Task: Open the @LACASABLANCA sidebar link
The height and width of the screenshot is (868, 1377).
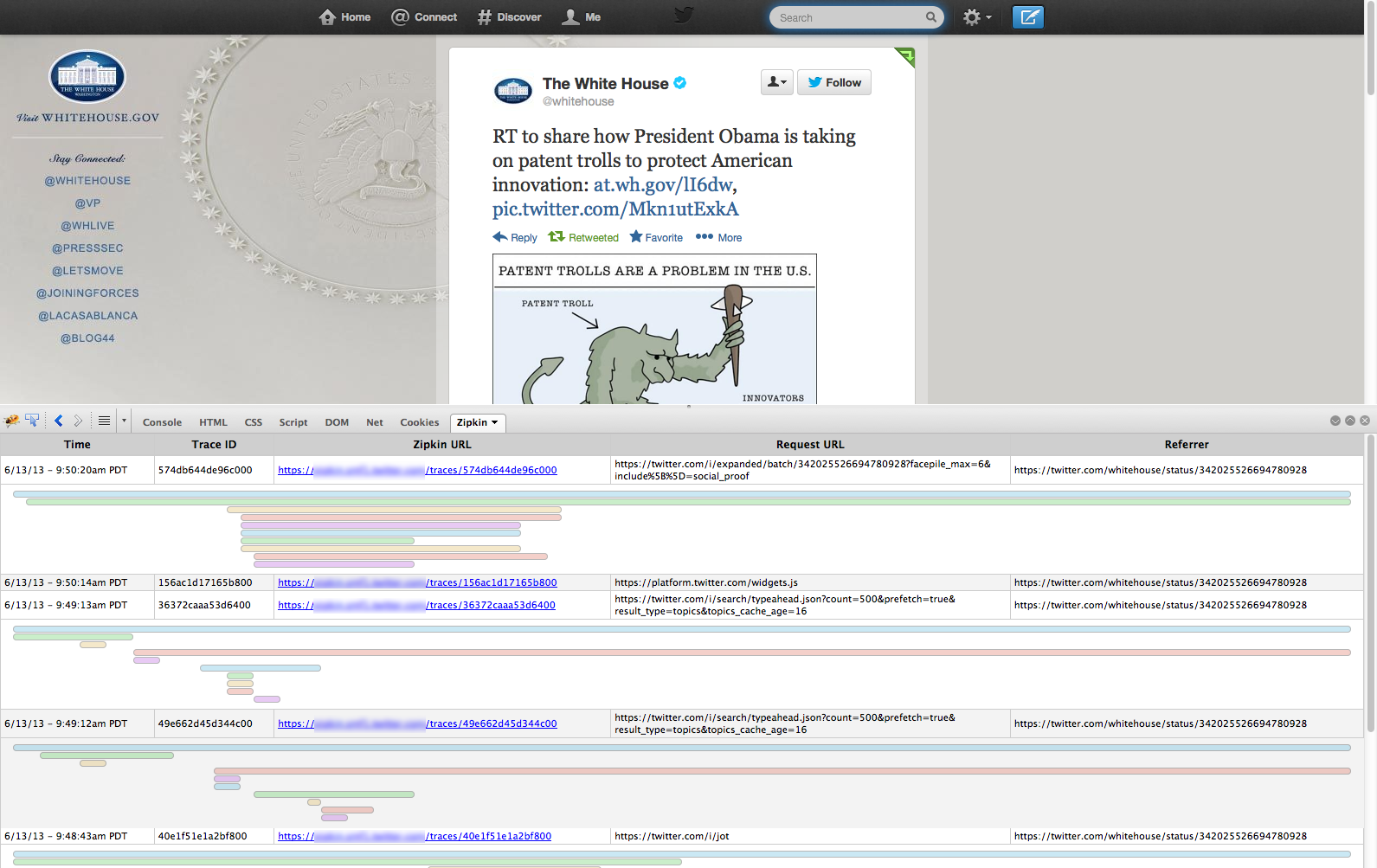Action: point(87,316)
